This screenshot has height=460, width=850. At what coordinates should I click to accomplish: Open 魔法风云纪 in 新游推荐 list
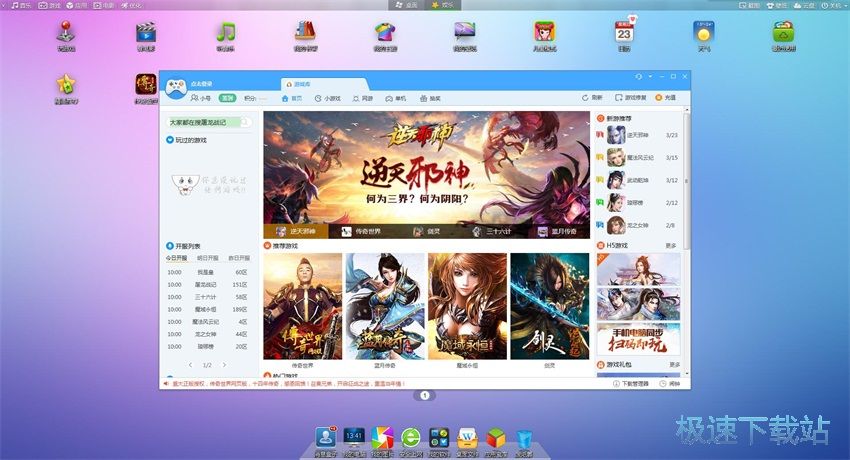(638, 158)
